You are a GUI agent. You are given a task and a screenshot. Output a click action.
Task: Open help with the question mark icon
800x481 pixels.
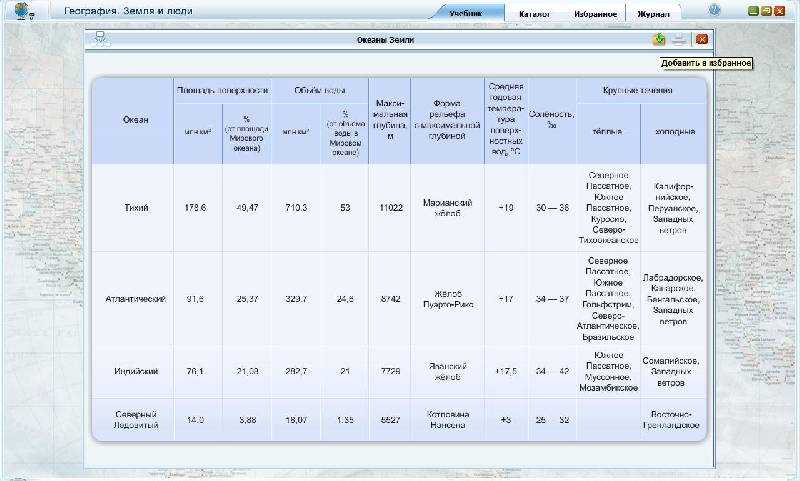tap(715, 10)
